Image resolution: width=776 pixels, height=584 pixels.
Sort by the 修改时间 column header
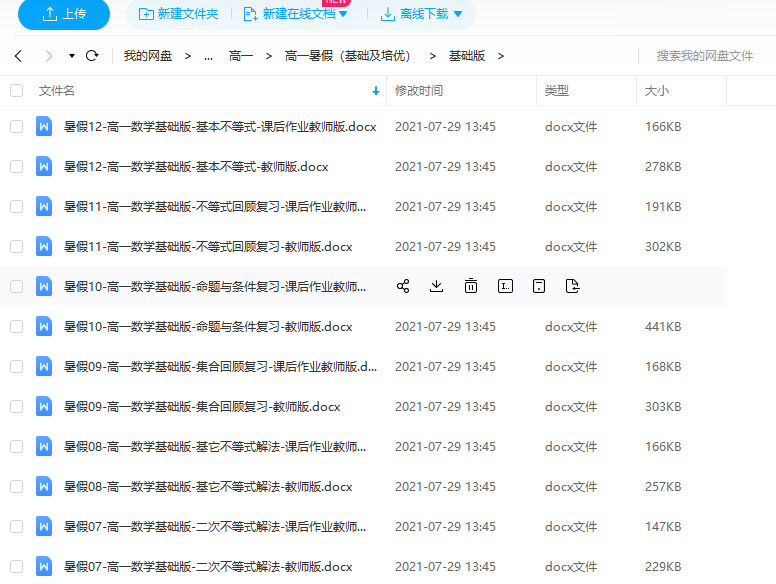pos(419,91)
